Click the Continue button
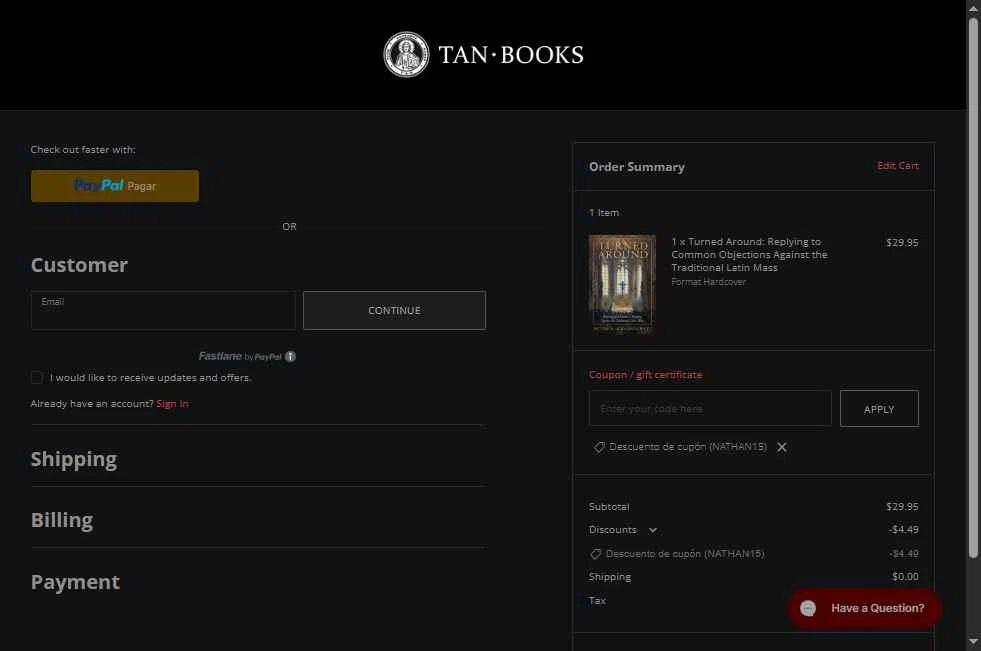 click(x=394, y=310)
